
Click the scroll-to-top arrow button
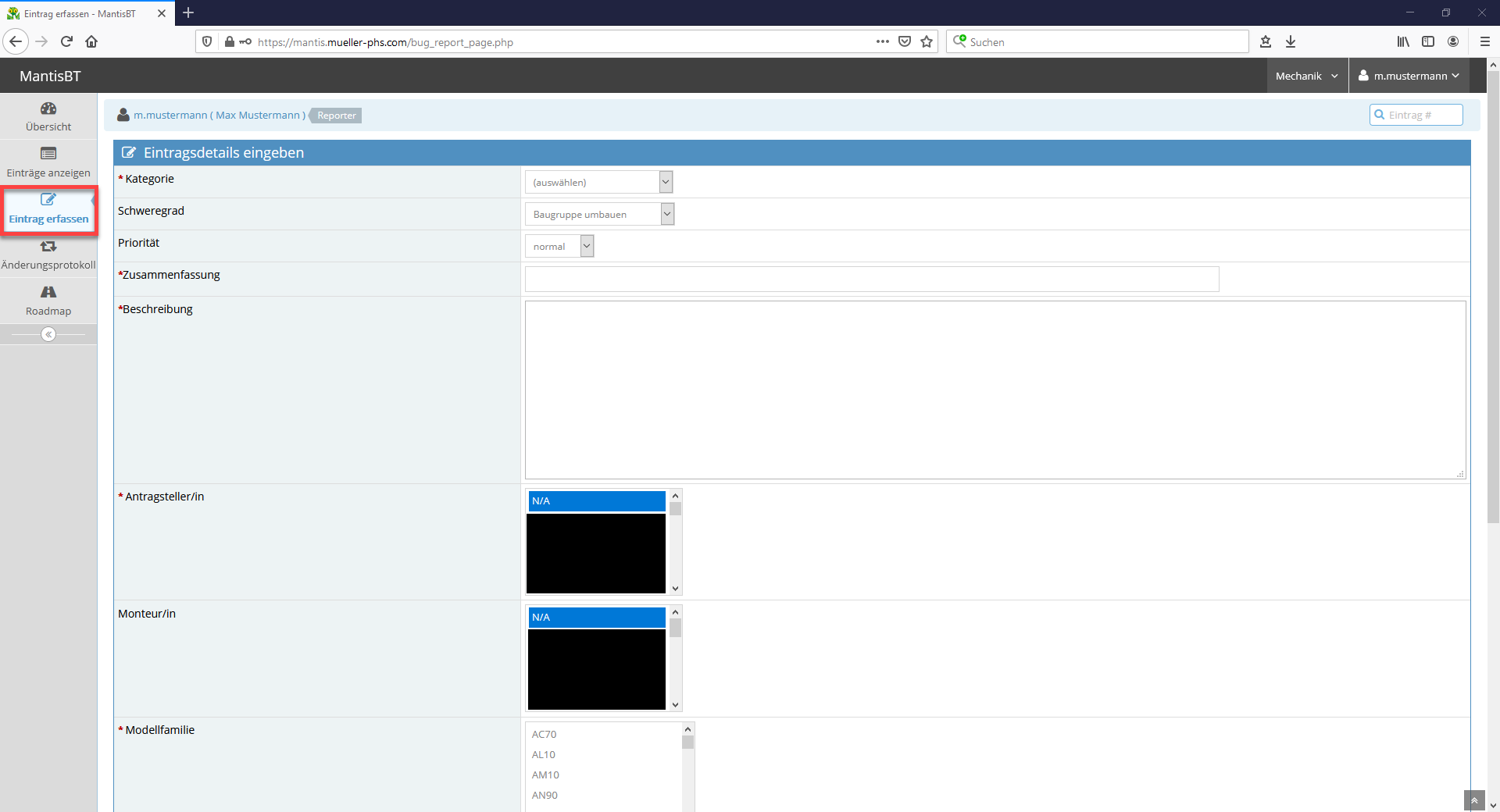[x=1473, y=800]
